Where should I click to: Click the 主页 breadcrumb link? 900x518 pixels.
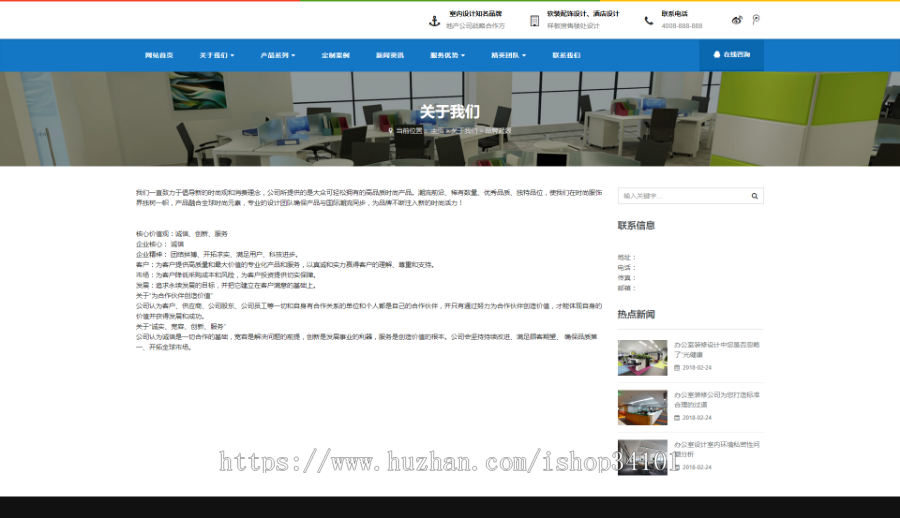(x=437, y=131)
